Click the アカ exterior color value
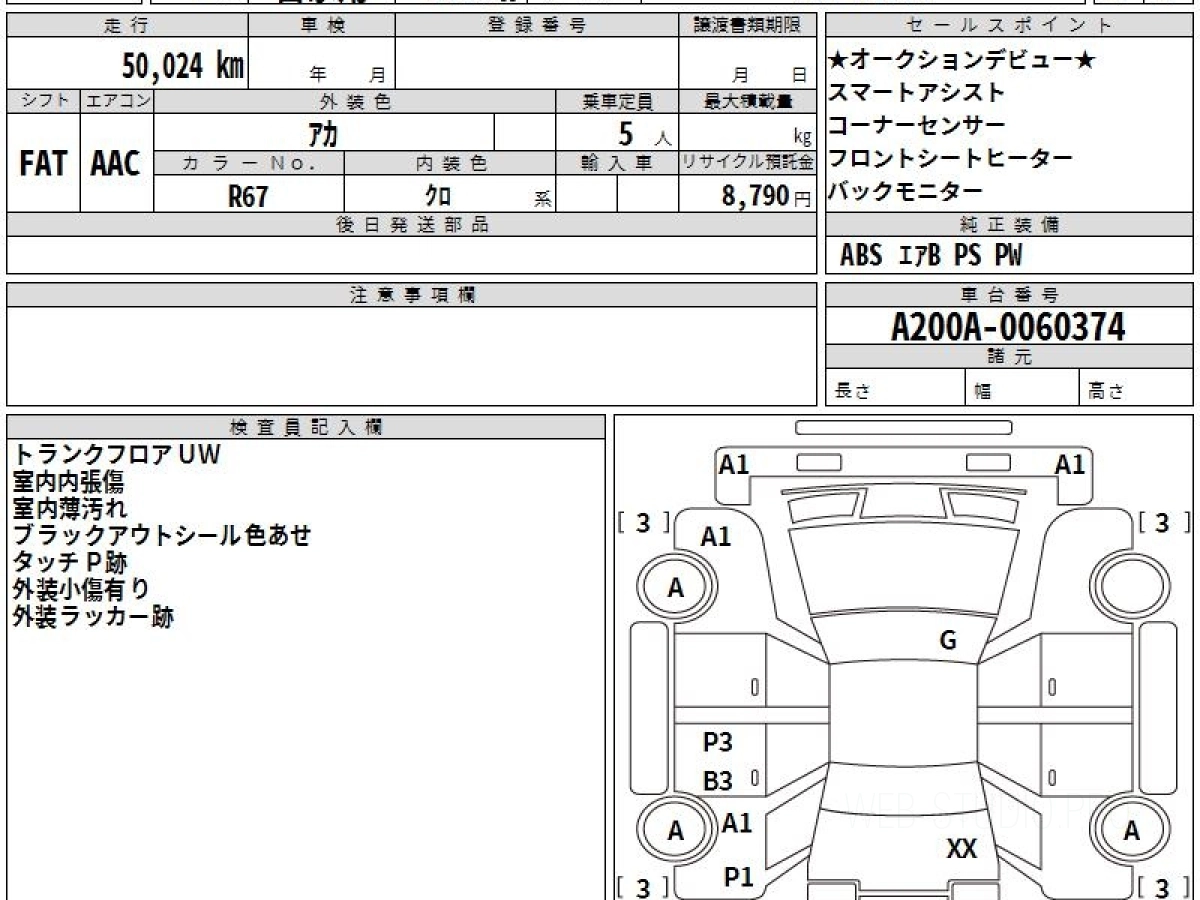 [x=323, y=132]
